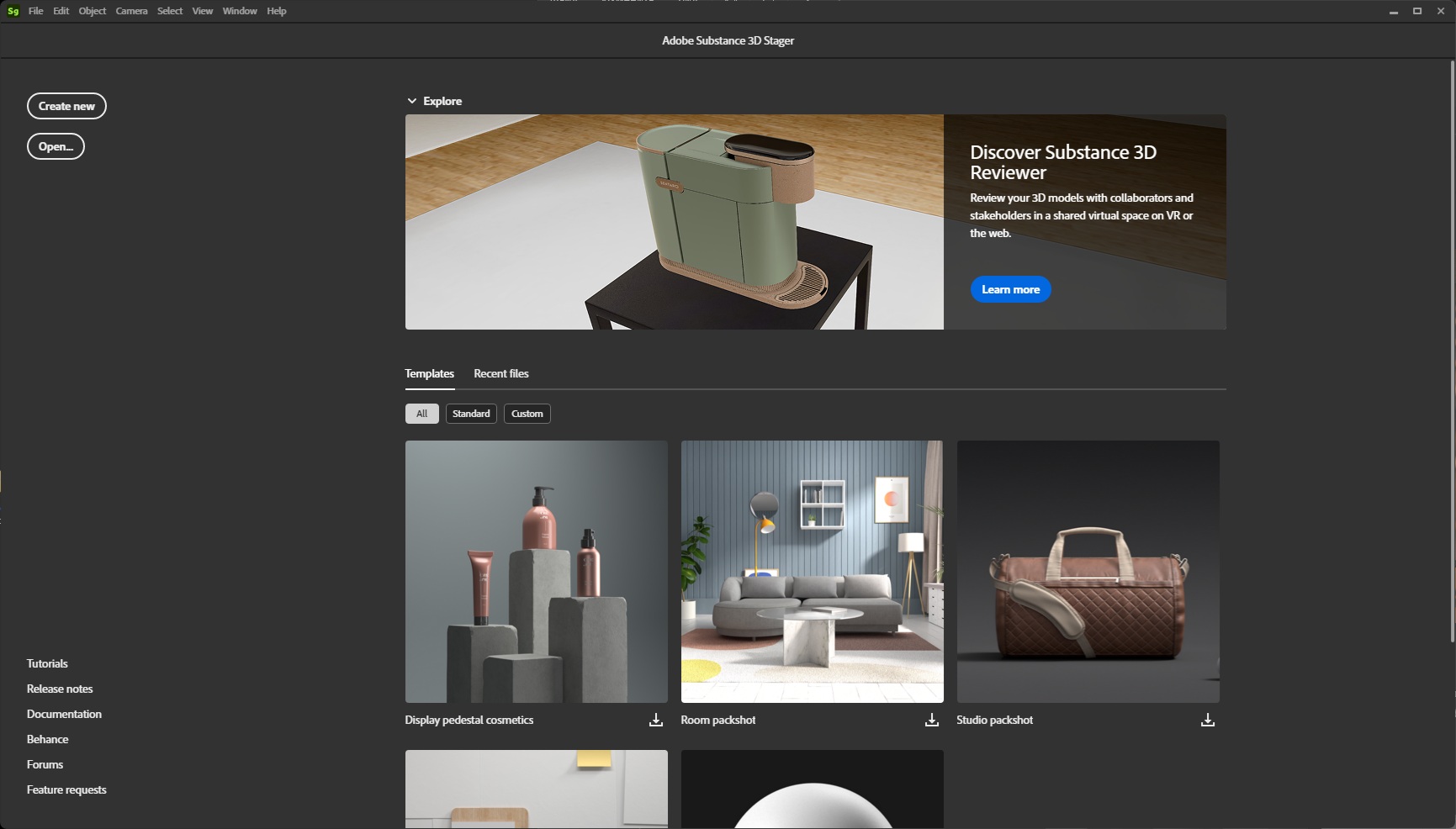This screenshot has width=1456, height=829.
Task: Click the Open... button
Action: 56,146
